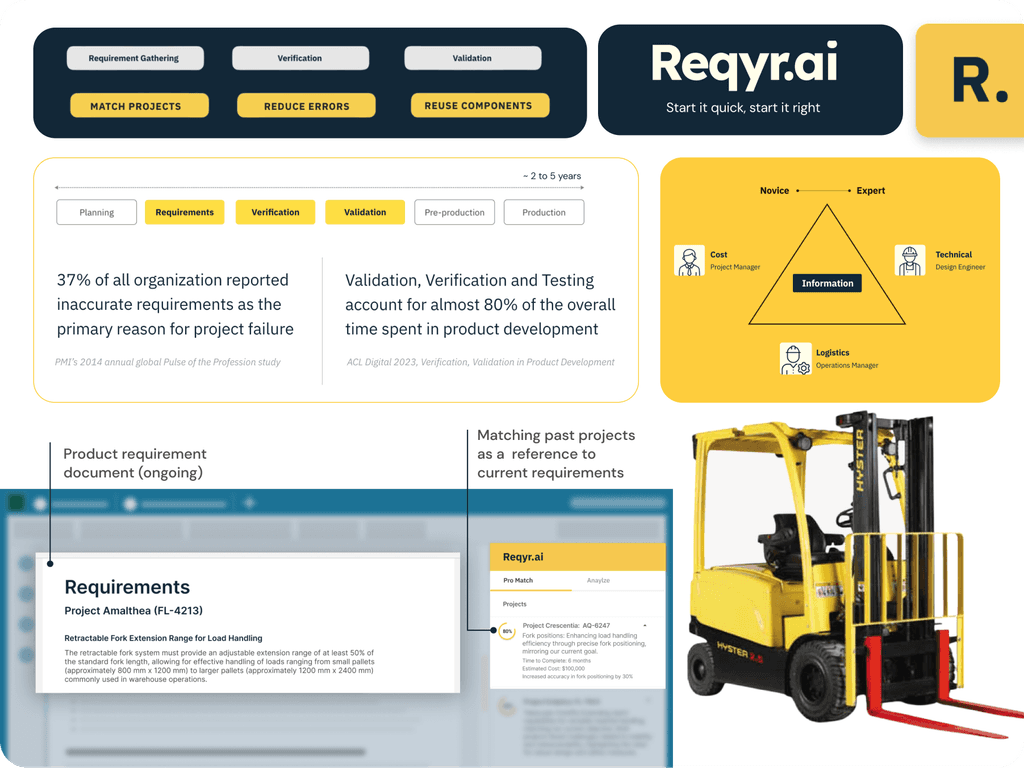
Task: Open the Analyze tab
Action: (x=598, y=580)
